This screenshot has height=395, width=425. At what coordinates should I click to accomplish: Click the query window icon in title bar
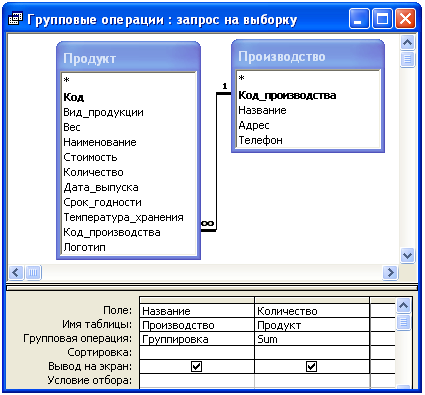(x=15, y=19)
